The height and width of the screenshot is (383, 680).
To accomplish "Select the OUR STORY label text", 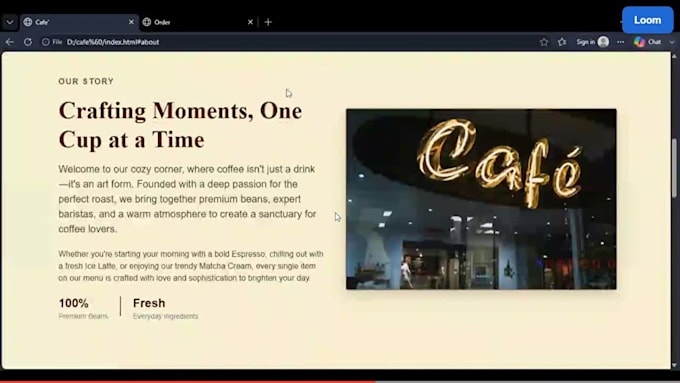I will (86, 82).
